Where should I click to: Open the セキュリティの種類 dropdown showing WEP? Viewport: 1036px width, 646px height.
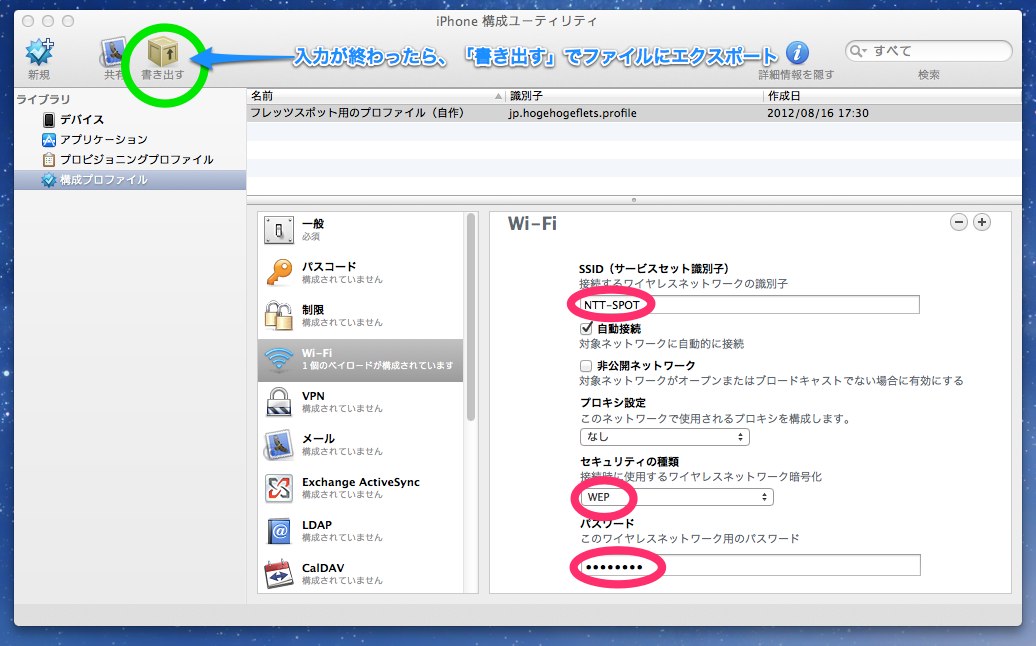click(x=677, y=497)
